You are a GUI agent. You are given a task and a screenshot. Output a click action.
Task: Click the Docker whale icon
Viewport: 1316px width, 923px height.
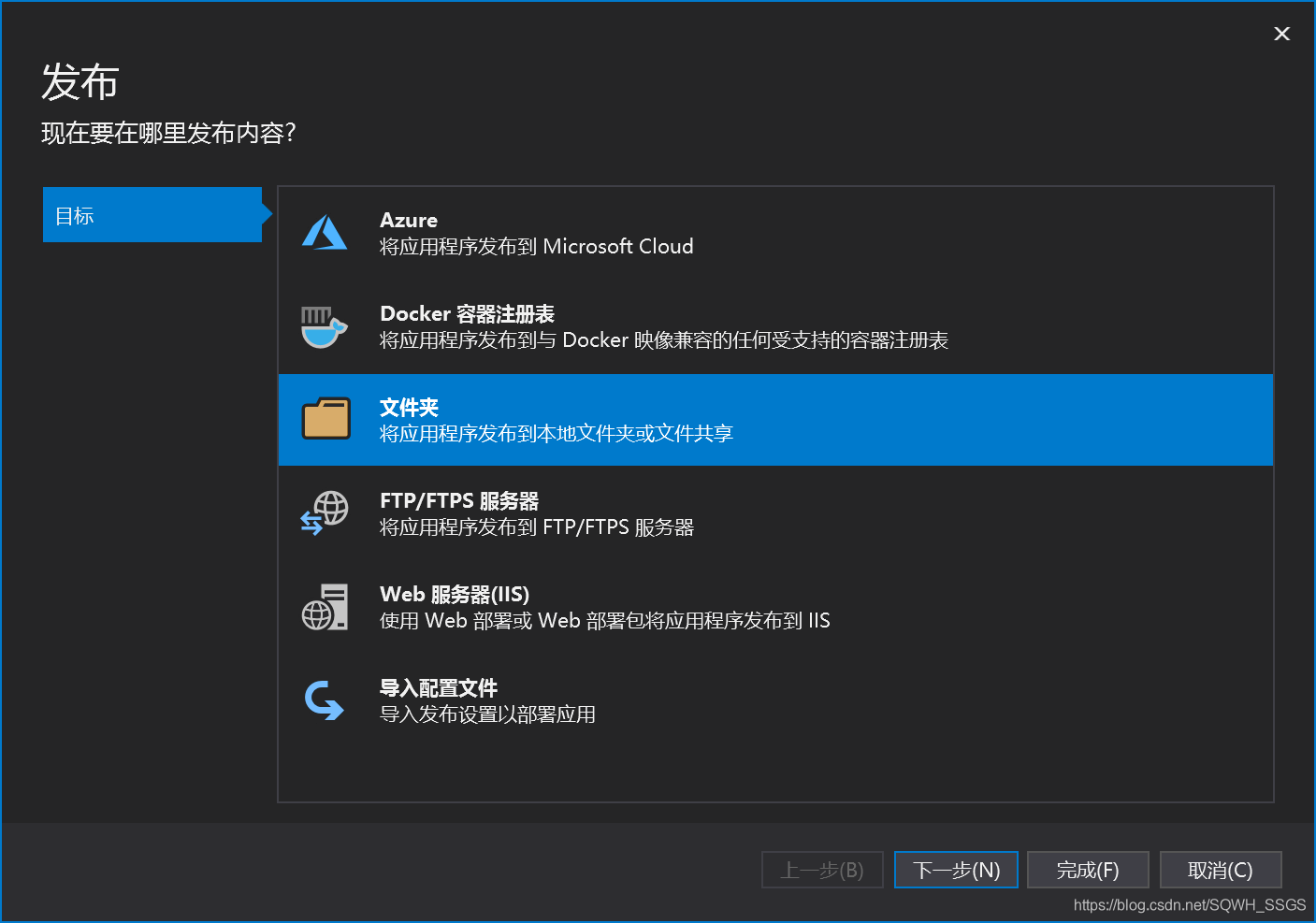(x=324, y=327)
